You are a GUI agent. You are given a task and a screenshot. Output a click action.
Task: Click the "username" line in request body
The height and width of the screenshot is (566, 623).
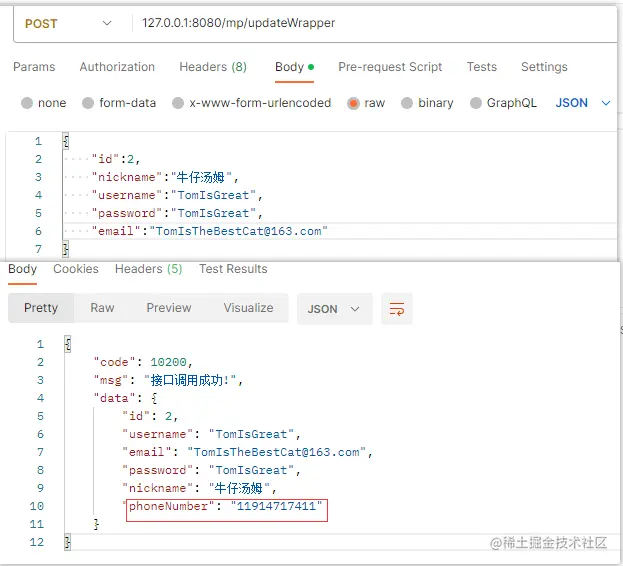pos(177,195)
